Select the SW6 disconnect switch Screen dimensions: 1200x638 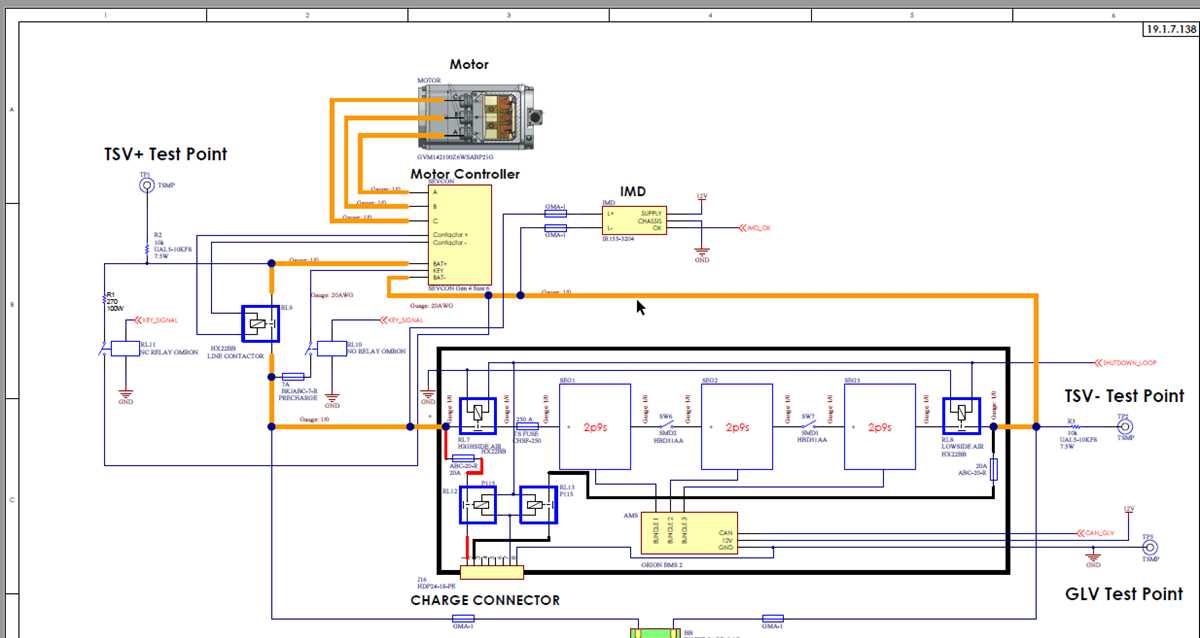pos(666,426)
